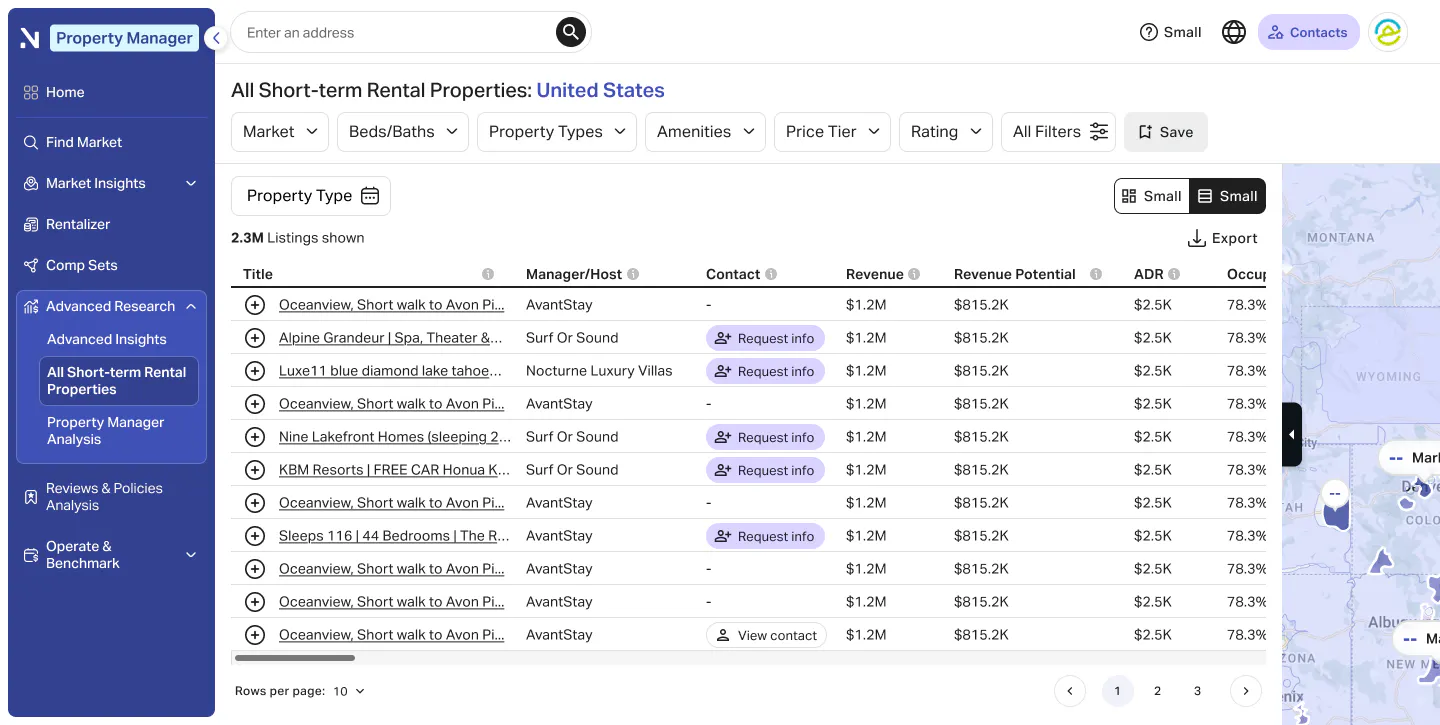
Task: Open the Beds/Baths filter dropdown
Action: tap(403, 132)
